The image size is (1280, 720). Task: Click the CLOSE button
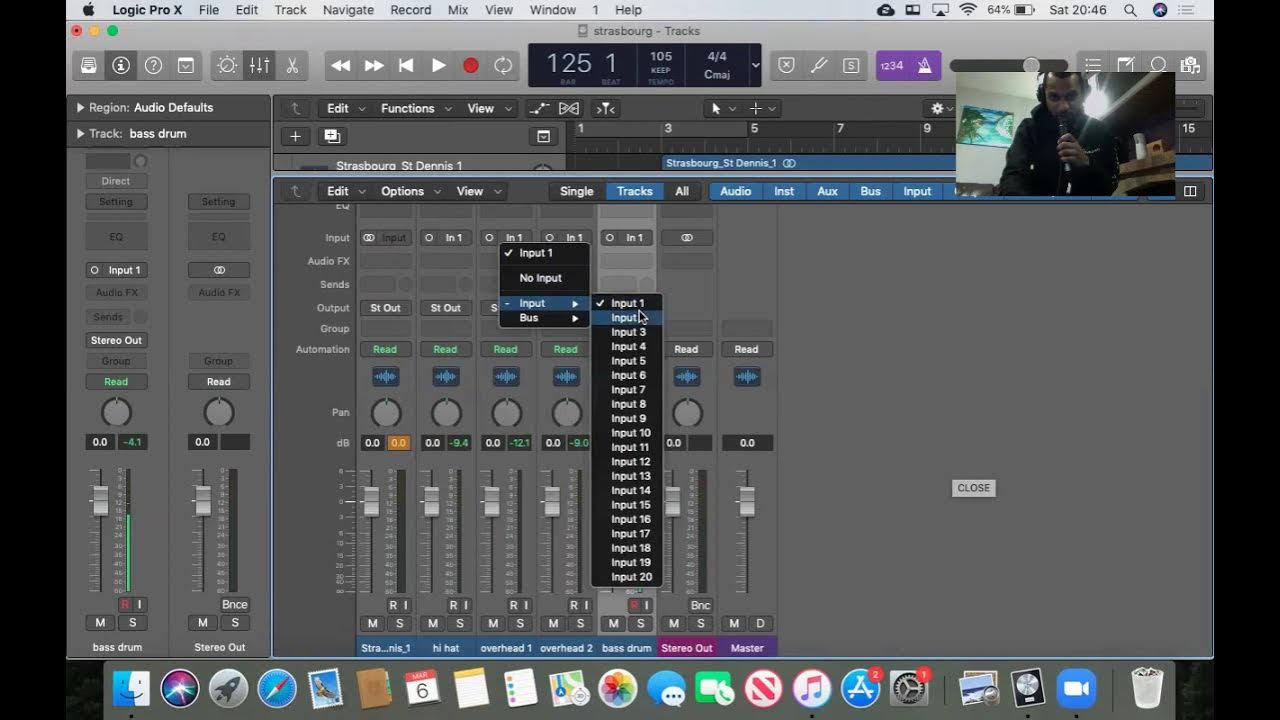973,488
